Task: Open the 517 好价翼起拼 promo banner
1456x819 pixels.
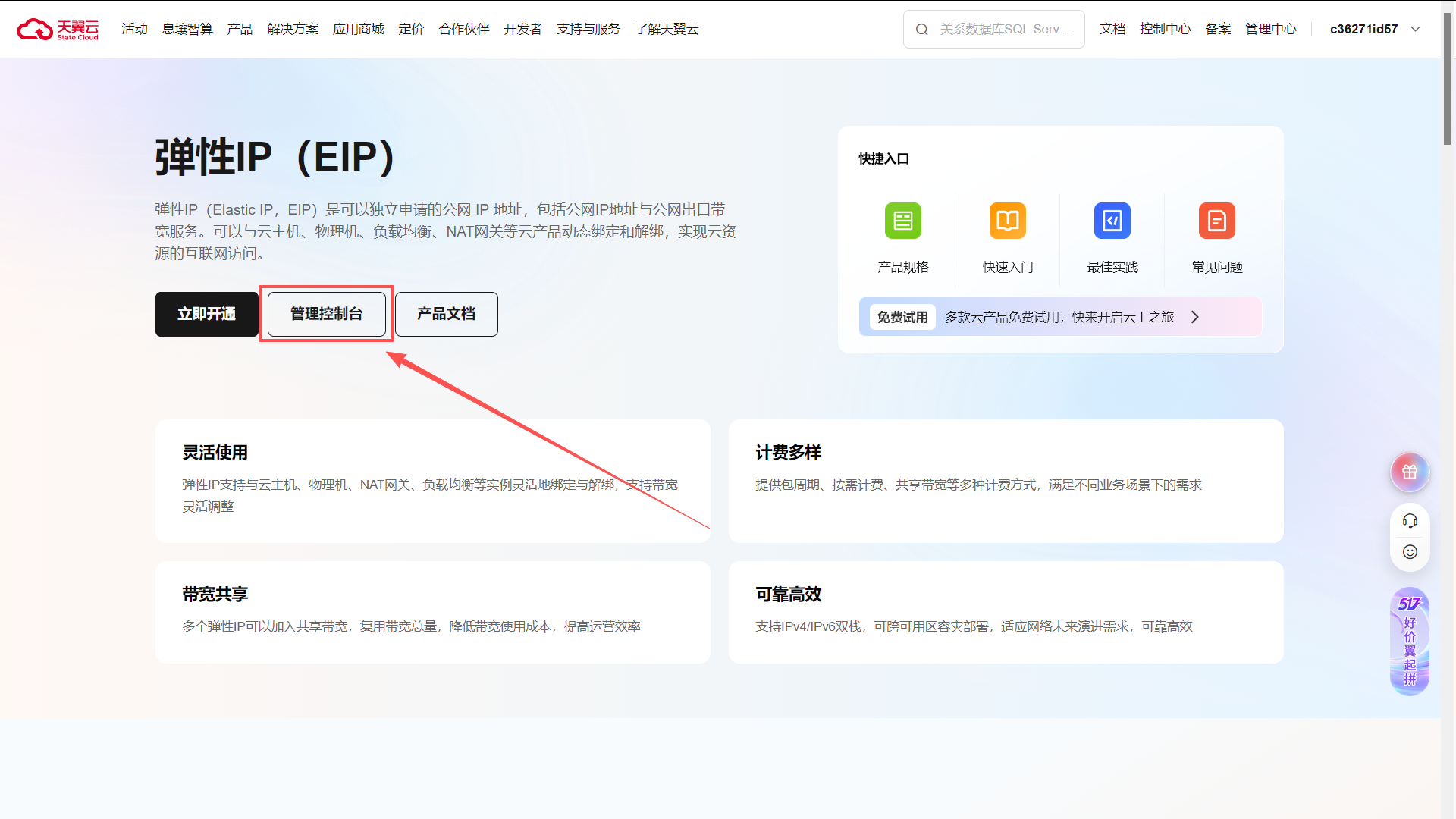Action: point(1410,642)
